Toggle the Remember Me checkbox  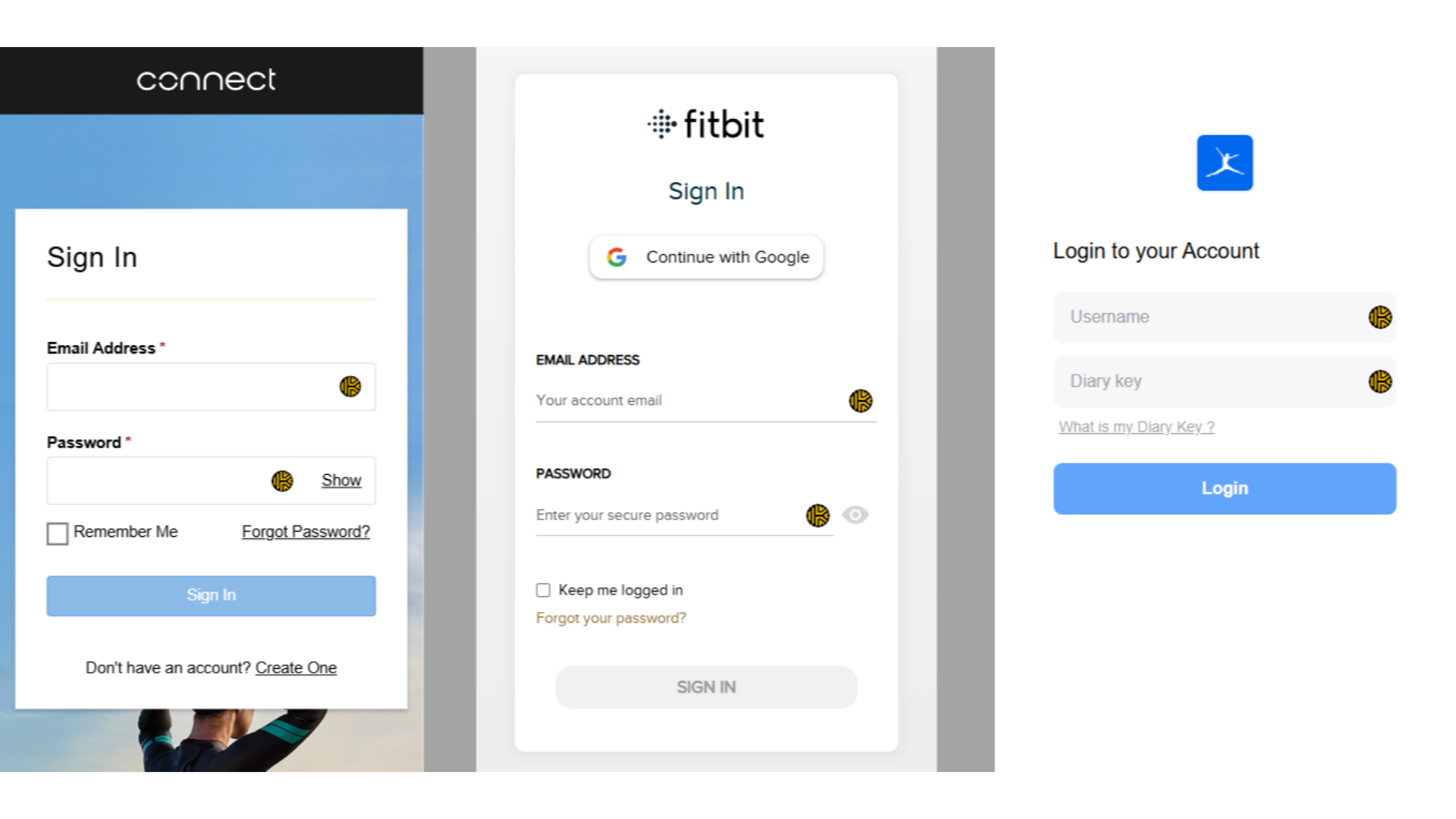click(x=57, y=532)
